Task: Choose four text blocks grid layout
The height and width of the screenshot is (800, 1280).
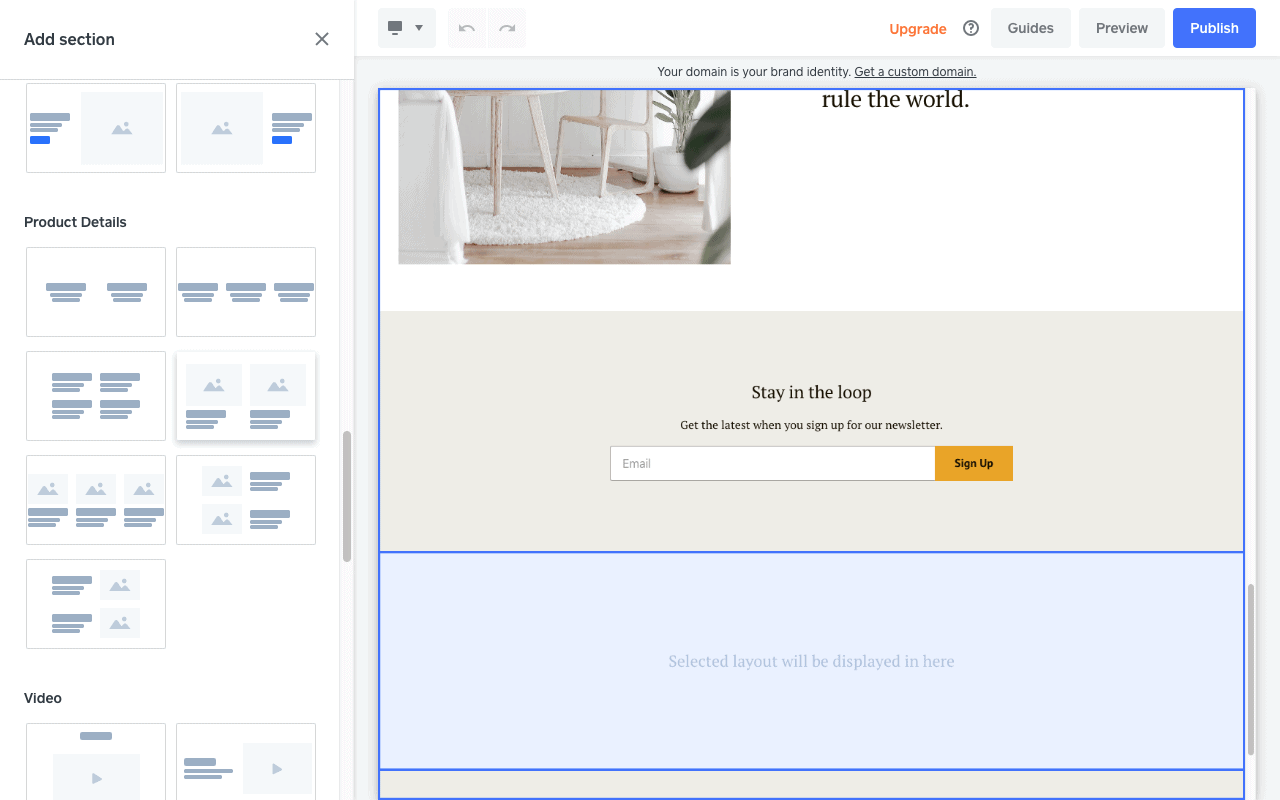Action: pyautogui.click(x=96, y=396)
